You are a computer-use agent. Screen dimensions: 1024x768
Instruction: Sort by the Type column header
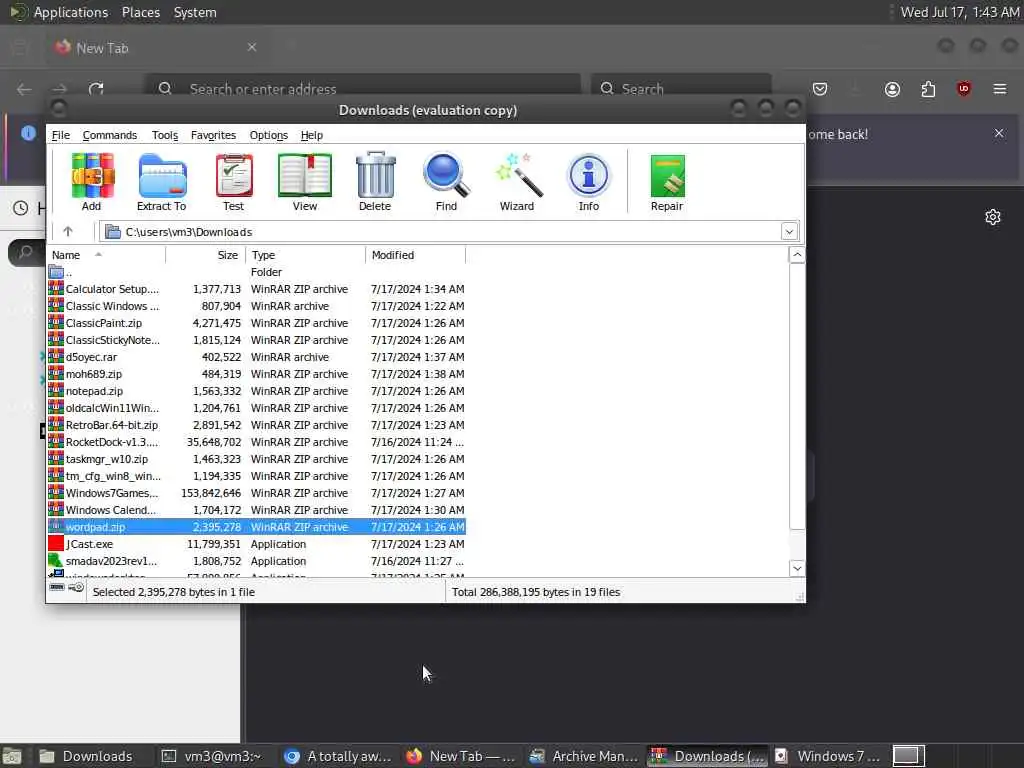[x=305, y=255]
